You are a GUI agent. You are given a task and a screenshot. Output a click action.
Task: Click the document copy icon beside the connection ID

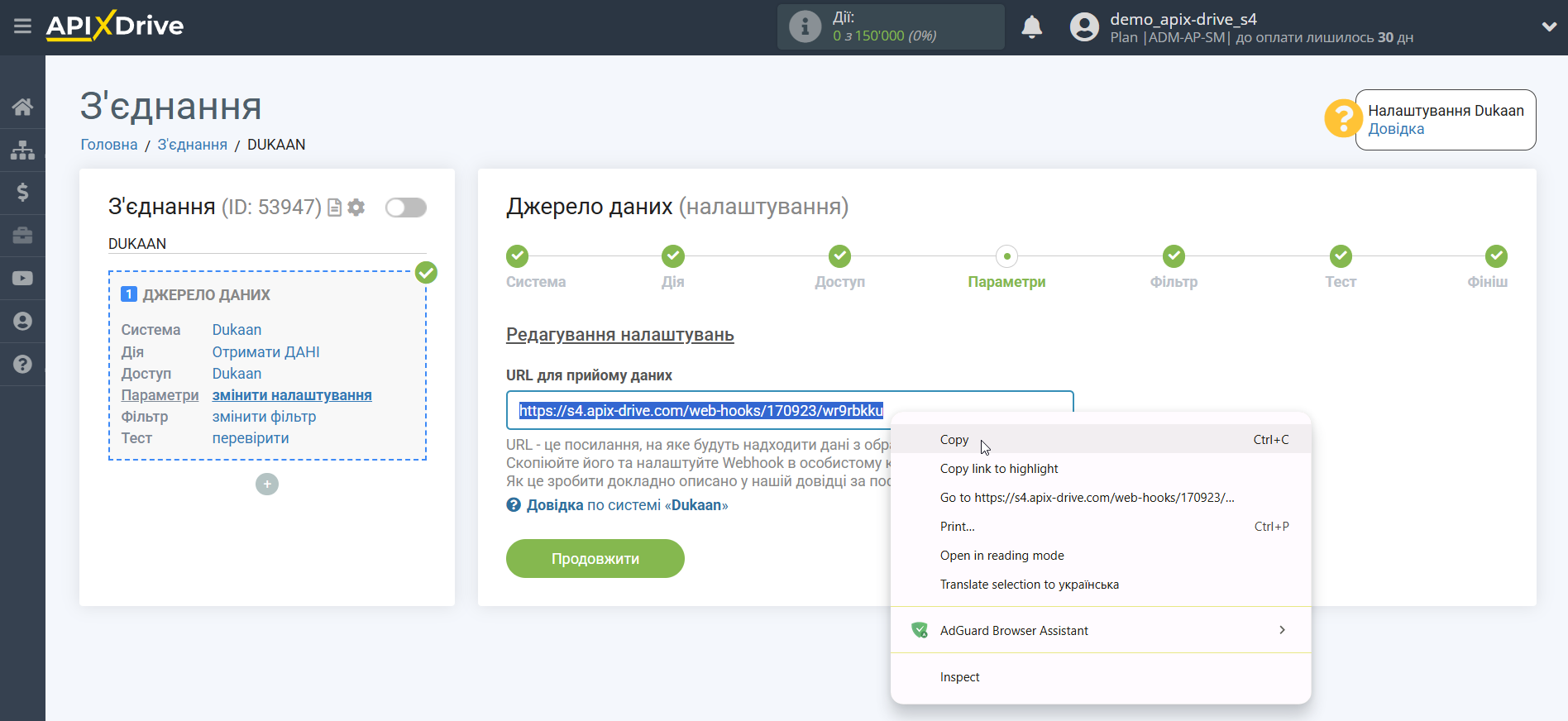tap(335, 208)
